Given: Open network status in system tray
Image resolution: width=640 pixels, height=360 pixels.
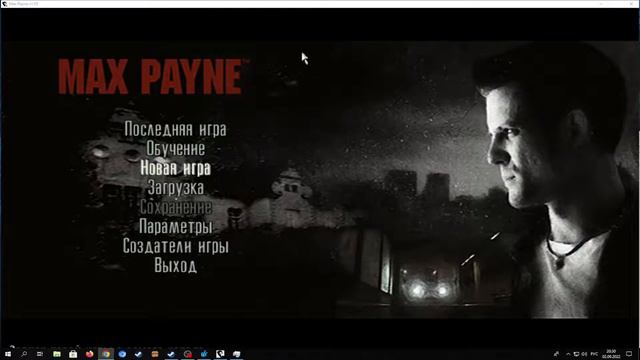Looking at the screenshot, I should tap(576, 354).
